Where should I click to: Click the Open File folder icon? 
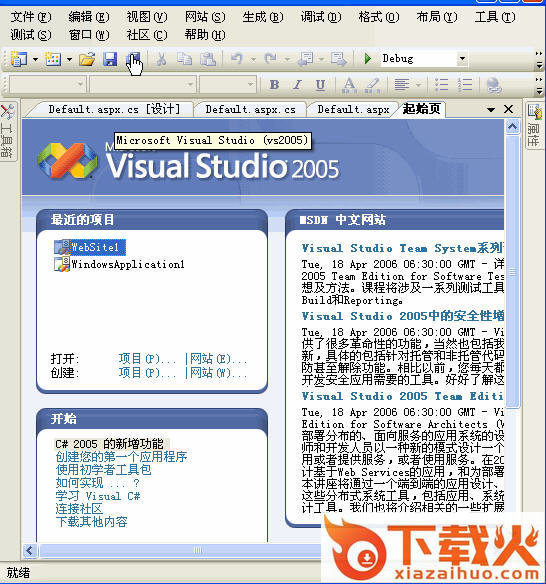point(87,59)
